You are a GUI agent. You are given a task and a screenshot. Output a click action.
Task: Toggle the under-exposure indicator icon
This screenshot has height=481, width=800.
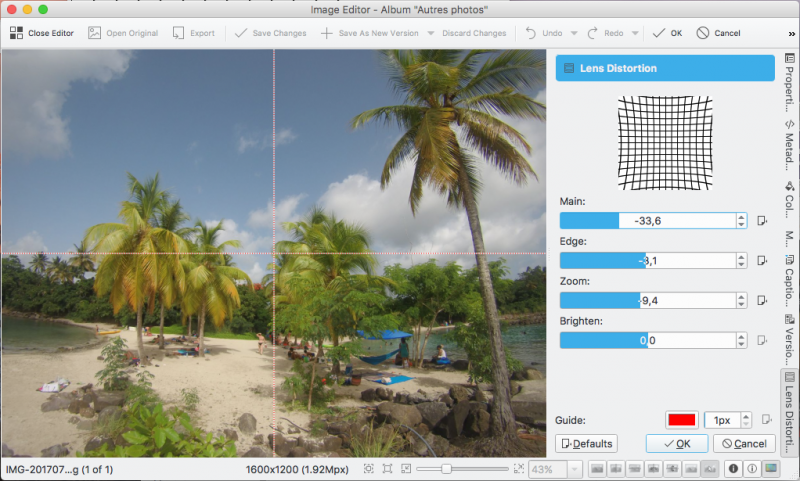pos(733,469)
